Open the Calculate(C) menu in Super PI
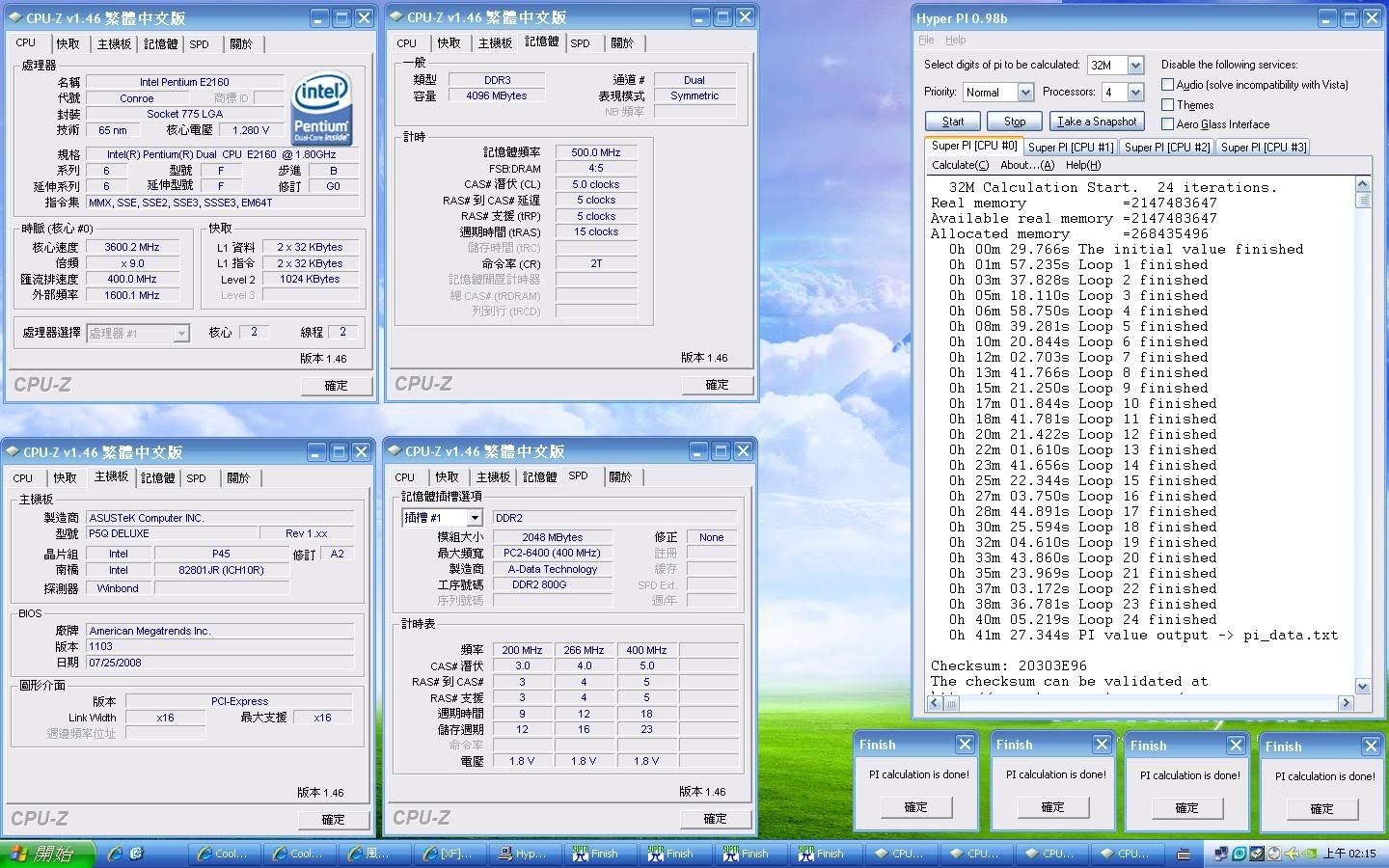 pyautogui.click(x=960, y=165)
